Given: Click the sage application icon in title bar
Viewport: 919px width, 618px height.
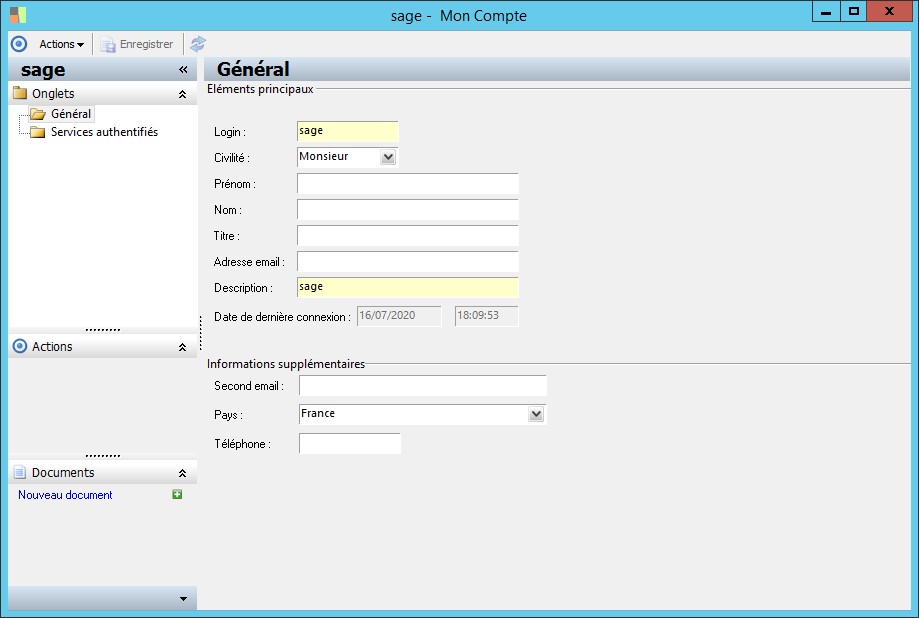Looking at the screenshot, I should pyautogui.click(x=18, y=15).
